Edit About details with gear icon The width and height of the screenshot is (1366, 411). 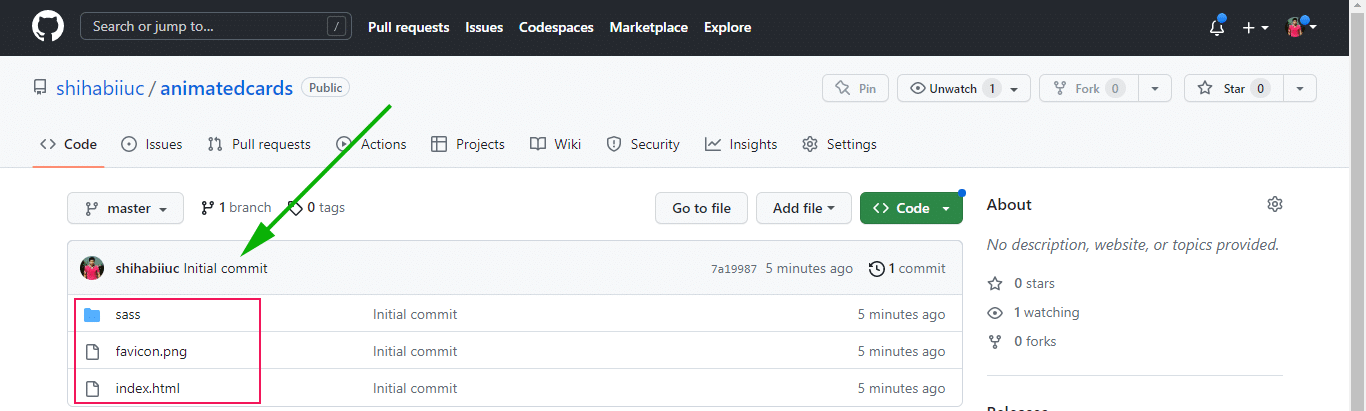[1274, 204]
